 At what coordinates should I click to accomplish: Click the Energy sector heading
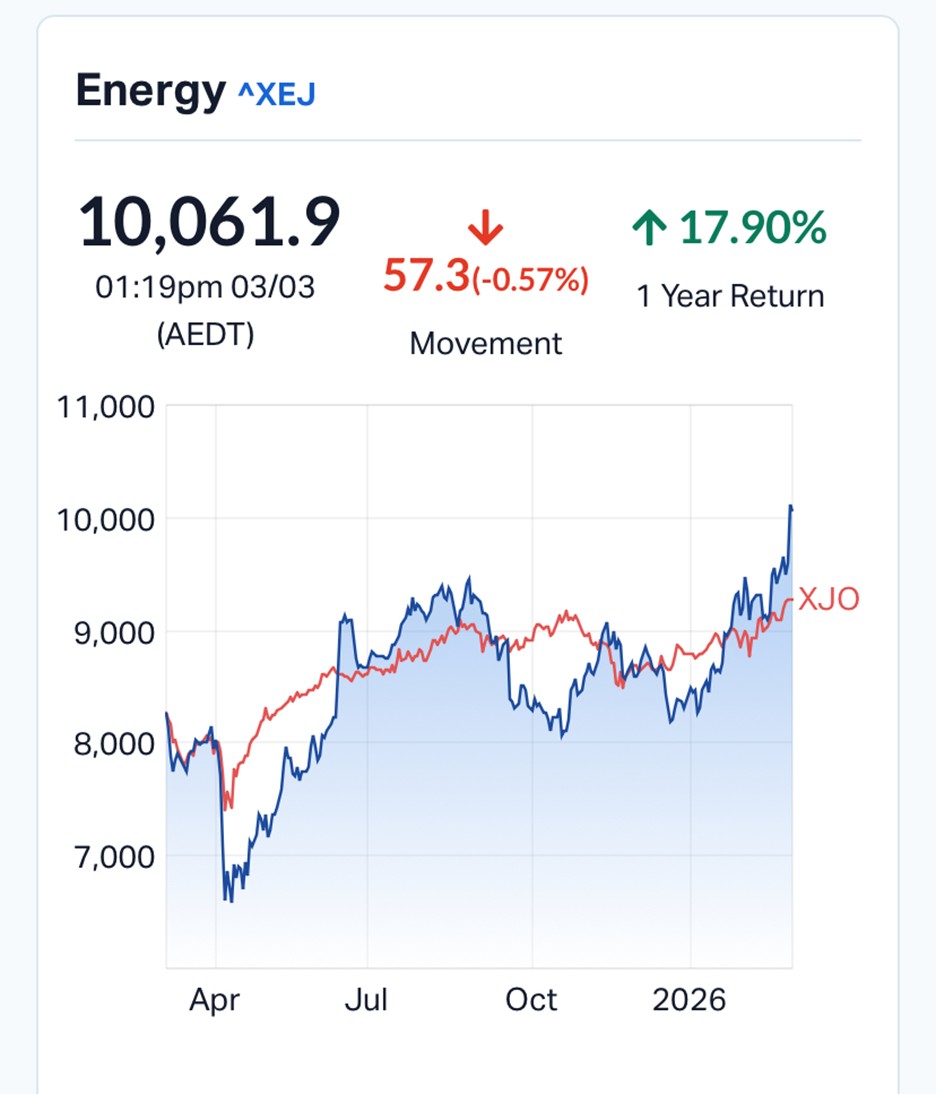[x=150, y=92]
